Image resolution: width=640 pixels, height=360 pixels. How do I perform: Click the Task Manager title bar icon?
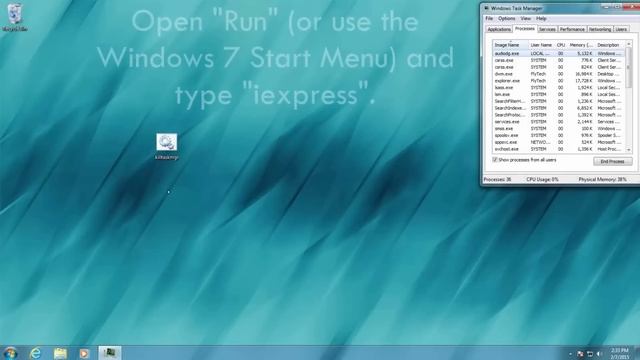pos(487,8)
